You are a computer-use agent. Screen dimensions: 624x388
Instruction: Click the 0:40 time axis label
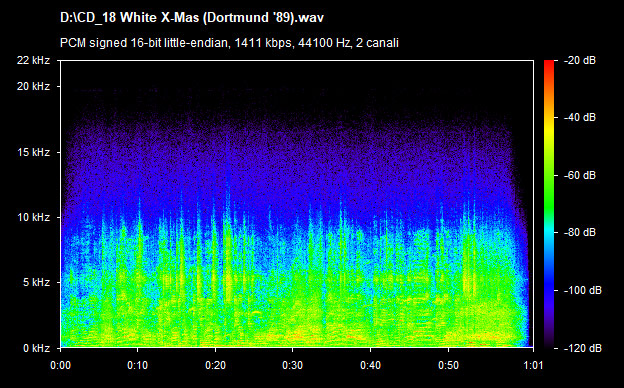(370, 365)
